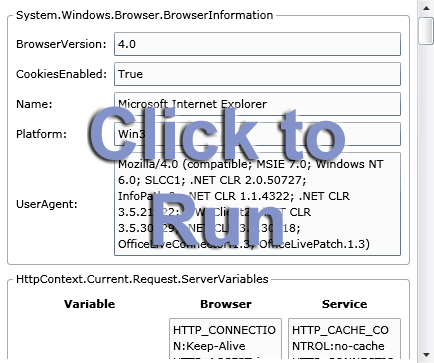This screenshot has height=363, width=434.
Task: Click inside the UserAgent text box
Action: coord(257,204)
